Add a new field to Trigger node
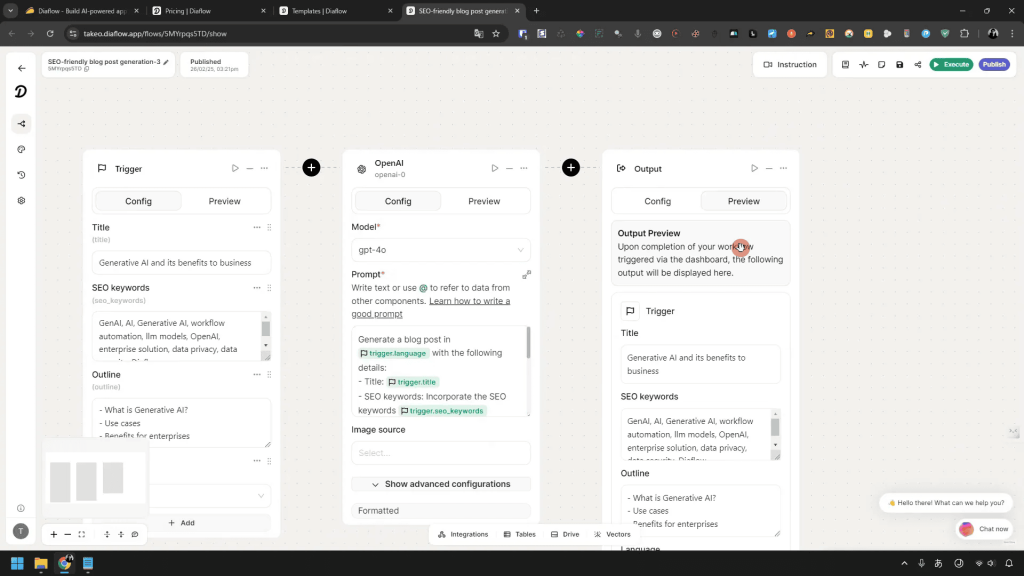This screenshot has width=1024, height=576. tap(182, 522)
